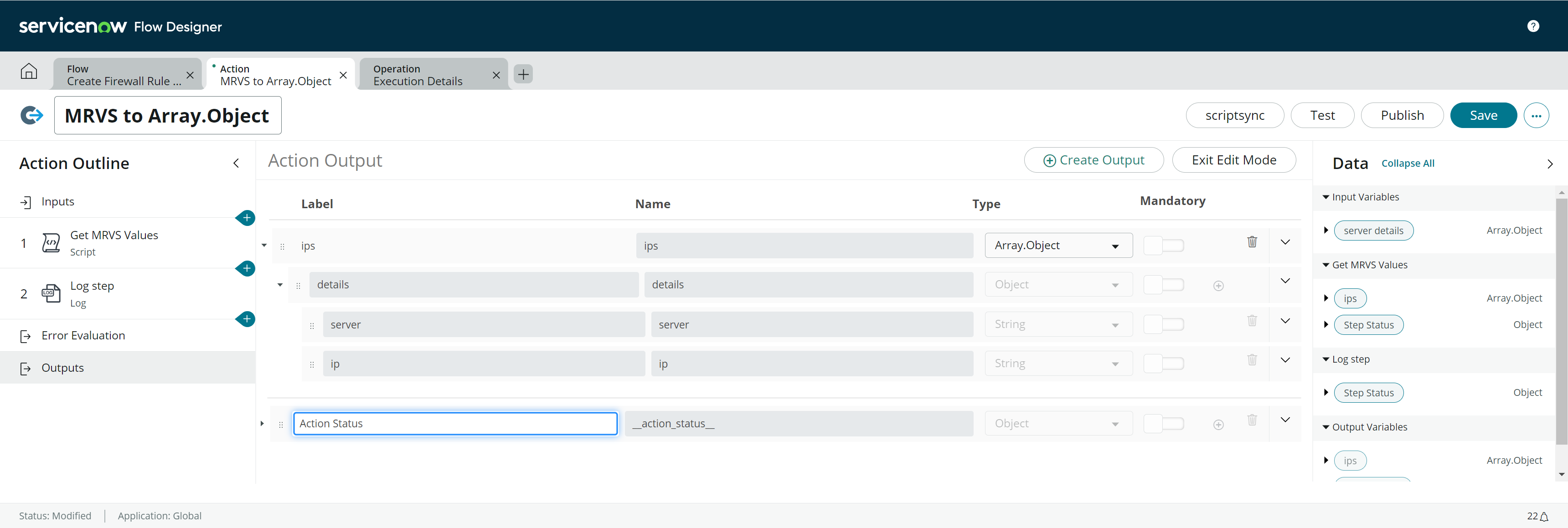Click the home icon in the tab bar
The image size is (1568, 528).
coord(29,72)
